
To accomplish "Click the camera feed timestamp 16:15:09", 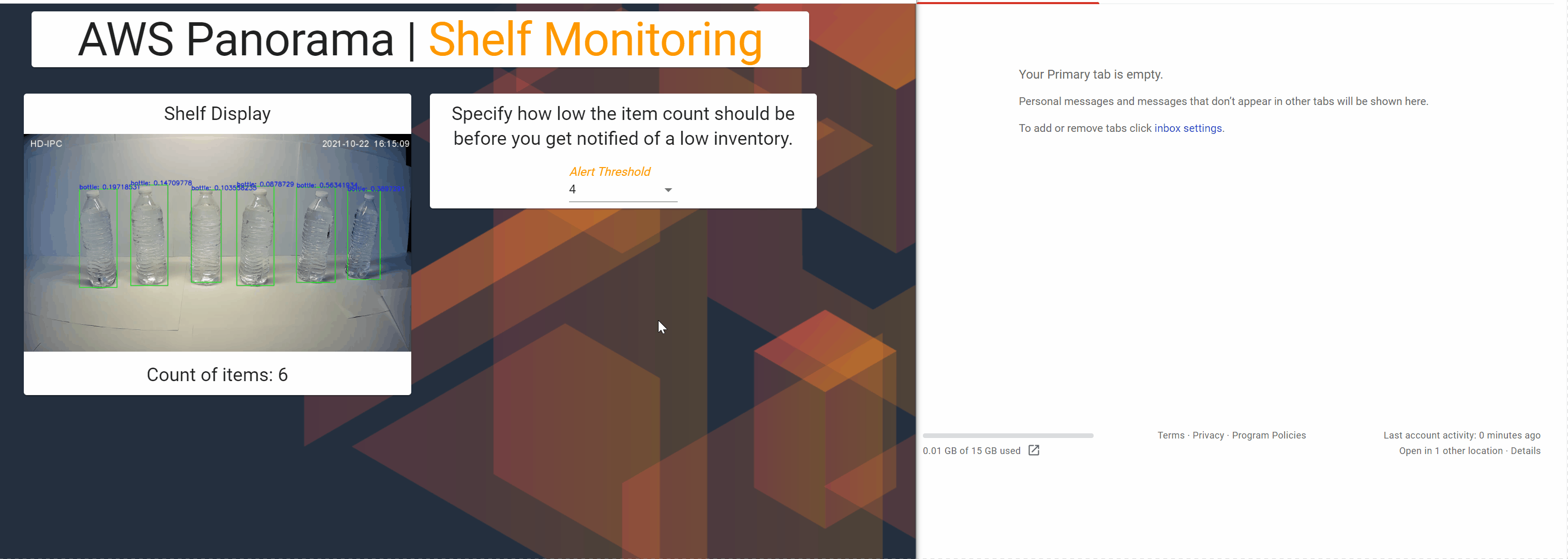I will (x=391, y=144).
